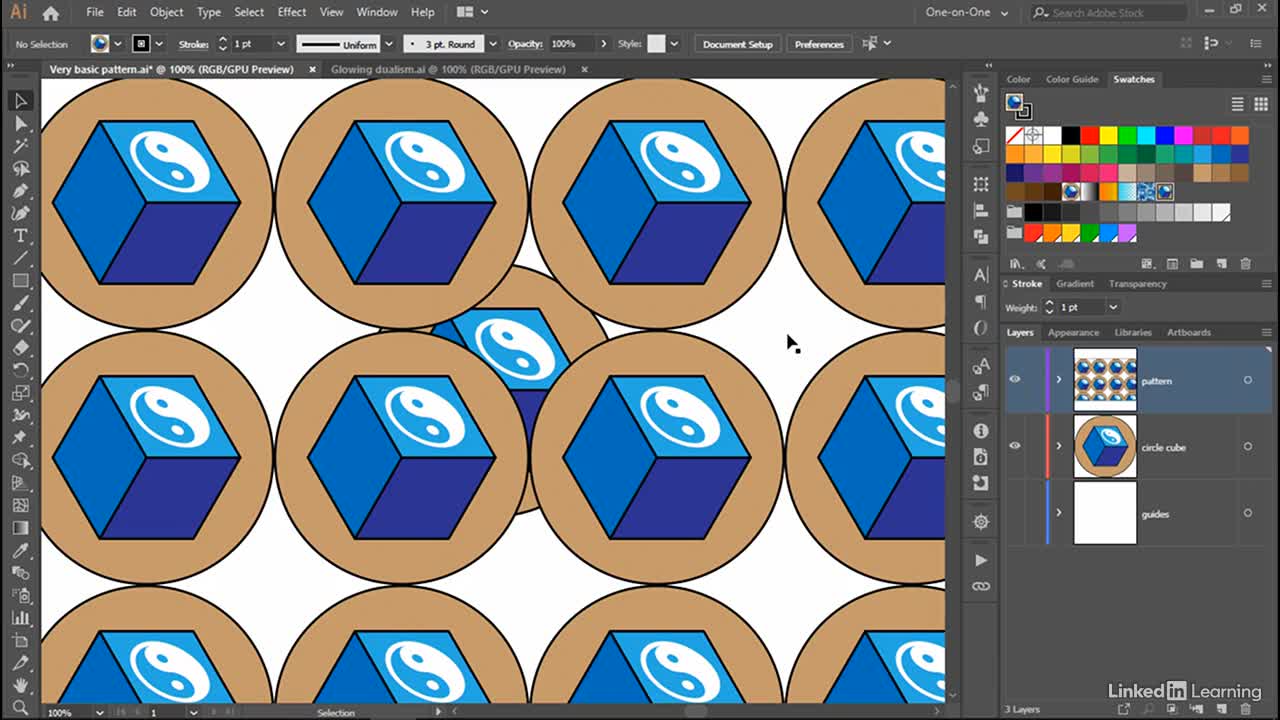Screen dimensions: 1280x720
Task: Click the Document Setup button
Action: pos(738,44)
